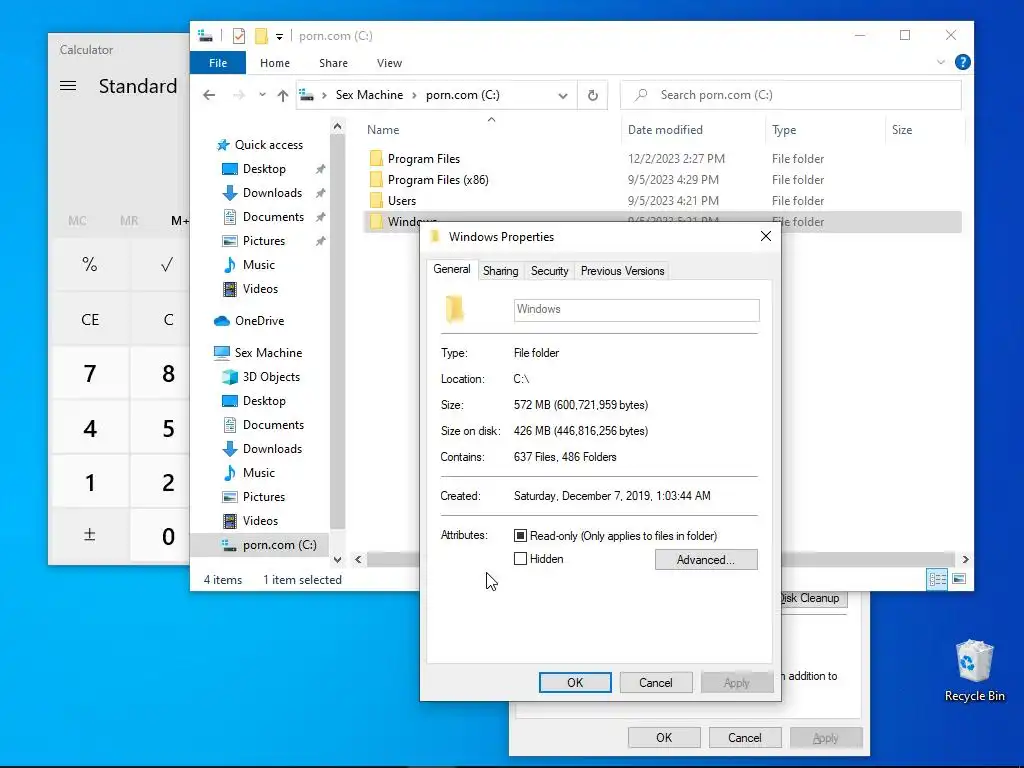Screen dimensions: 1024x768
Task: Close Windows Properties with the X
Action: (766, 236)
